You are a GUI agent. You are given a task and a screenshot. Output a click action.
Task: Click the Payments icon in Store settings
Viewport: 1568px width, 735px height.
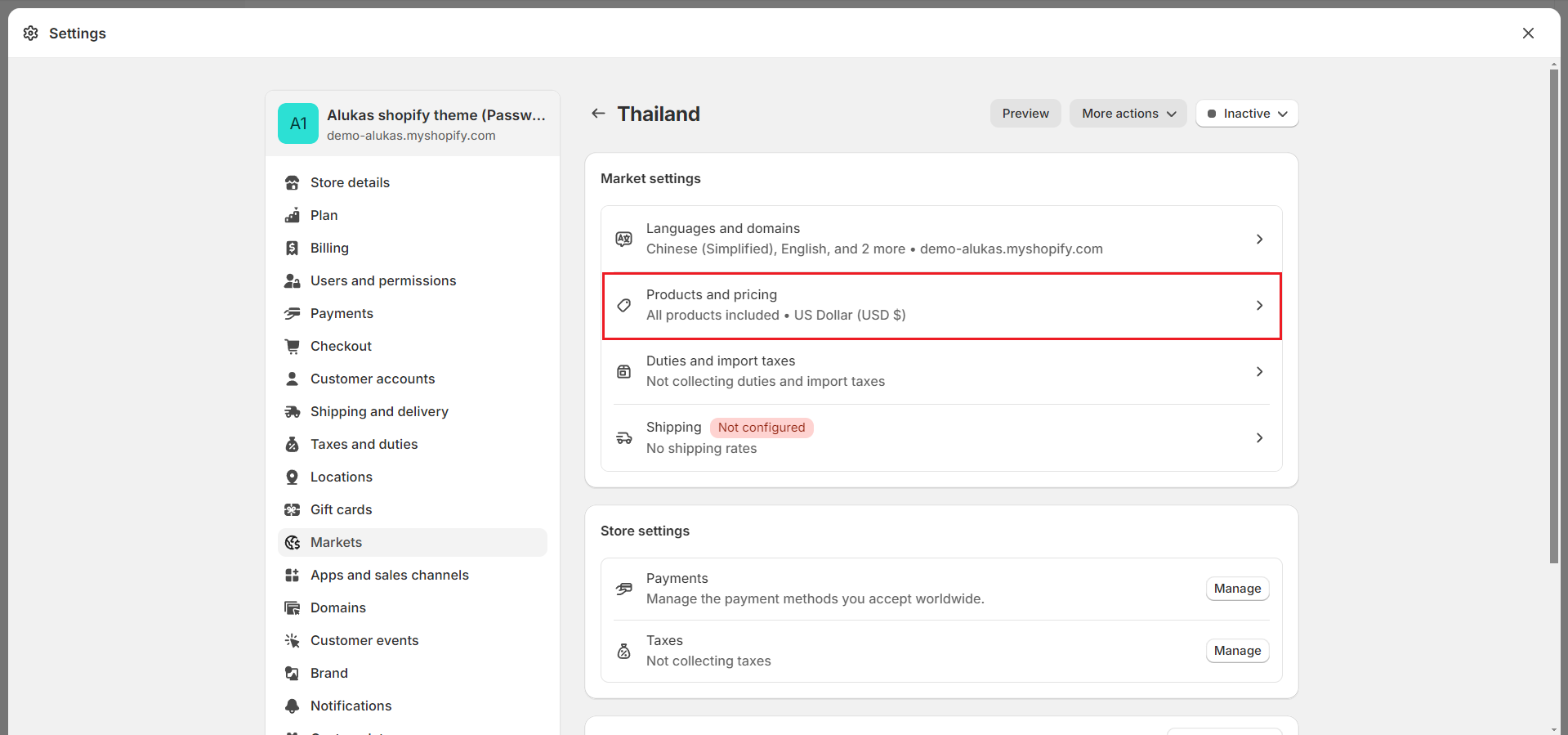623,589
